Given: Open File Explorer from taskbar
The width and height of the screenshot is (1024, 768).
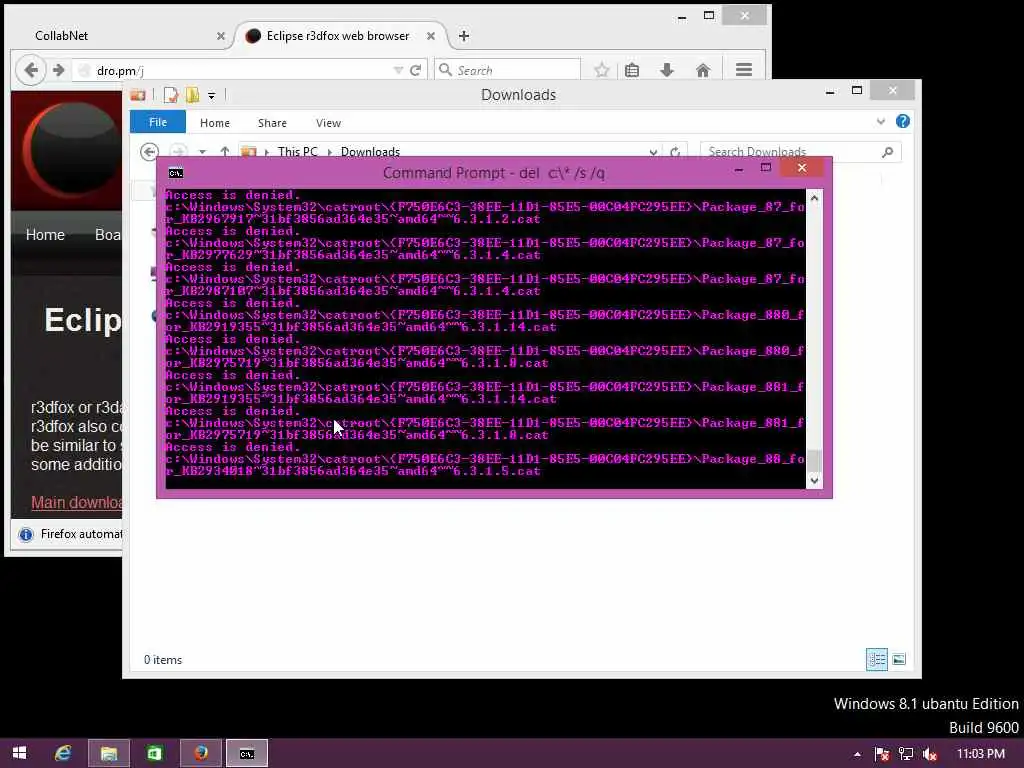Looking at the screenshot, I should tap(108, 753).
